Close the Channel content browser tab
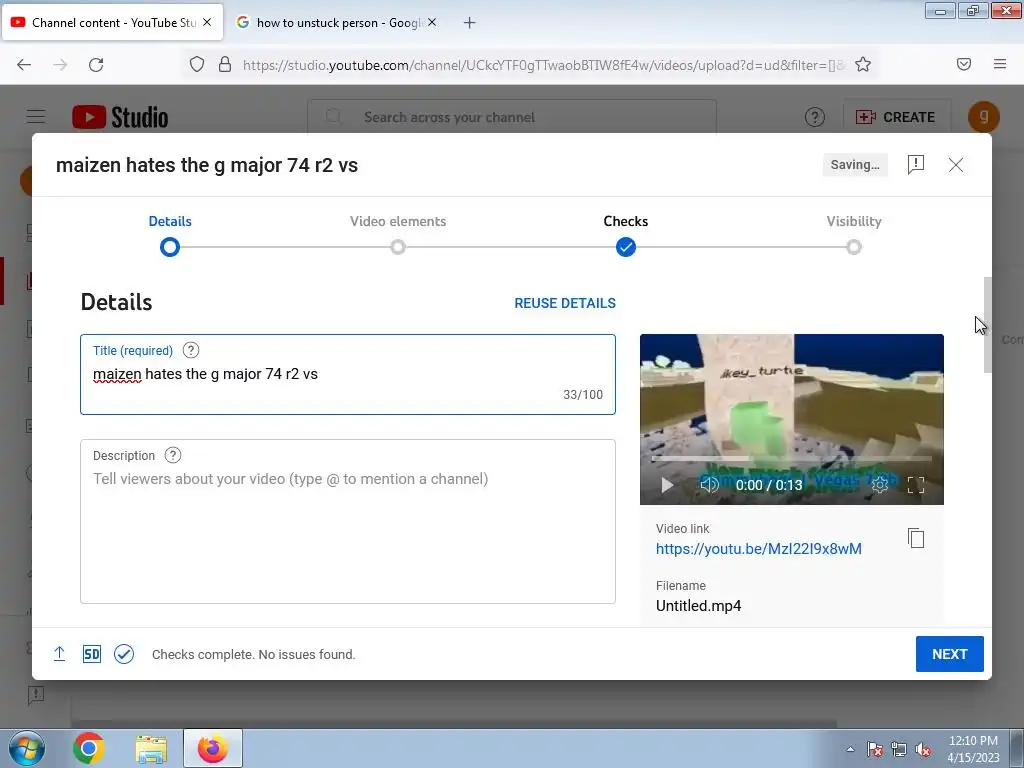 pos(207,22)
